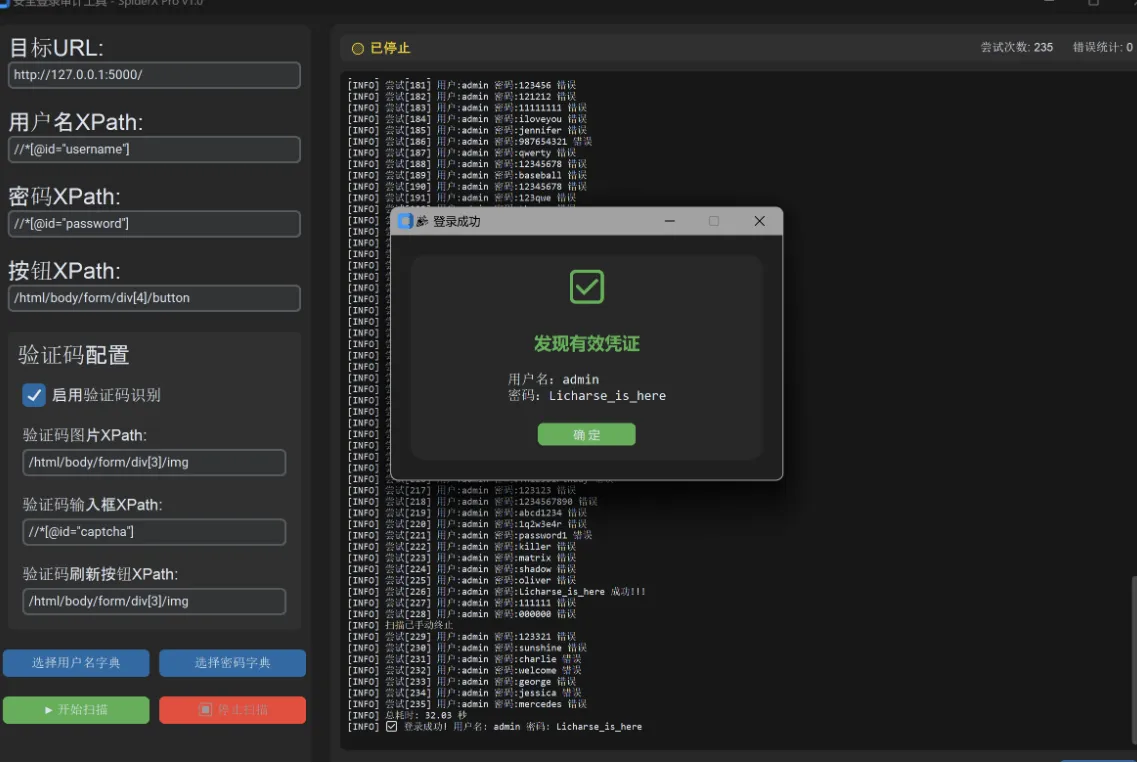The width and height of the screenshot is (1137, 763).
Task: Click log line for password george
Action: point(462,682)
